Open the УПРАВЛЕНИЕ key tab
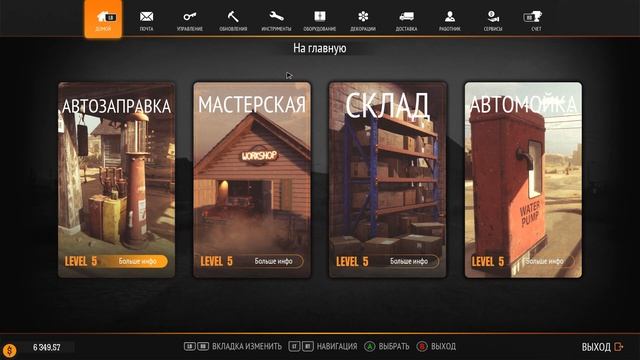Screen dimensions: 640x360 tap(190, 20)
